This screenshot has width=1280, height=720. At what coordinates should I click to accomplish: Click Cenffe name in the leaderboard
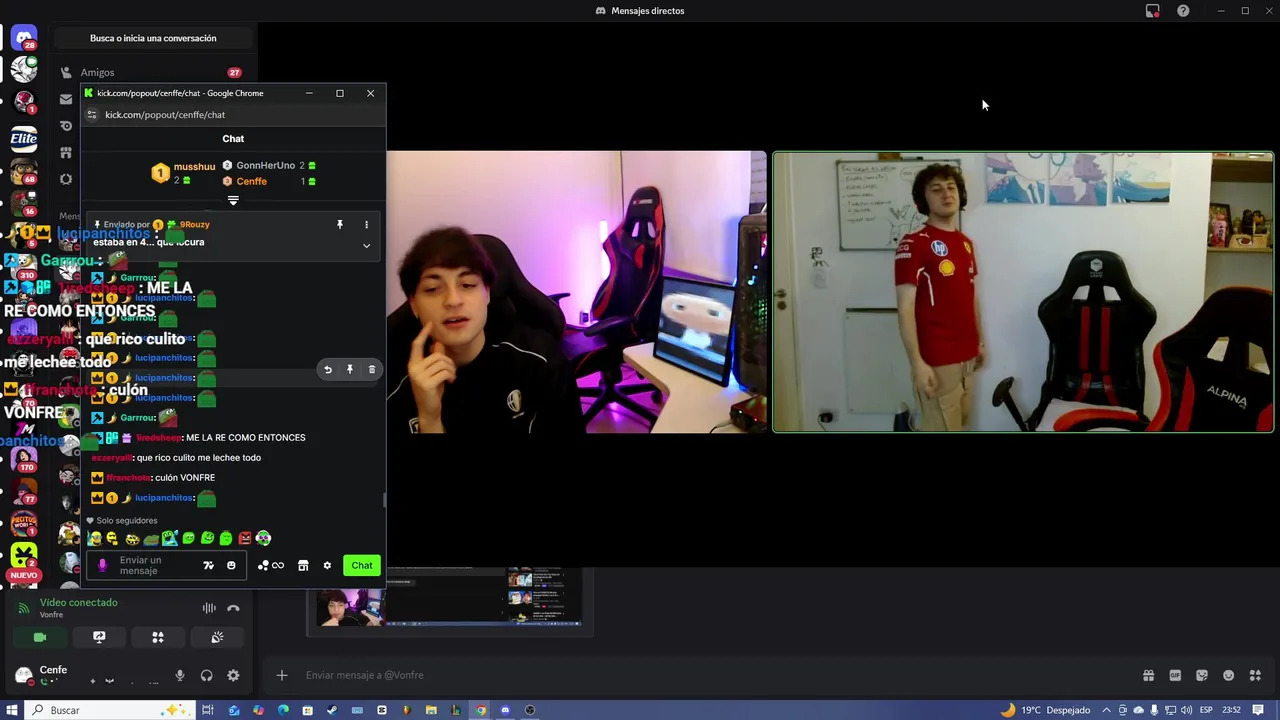tap(251, 181)
